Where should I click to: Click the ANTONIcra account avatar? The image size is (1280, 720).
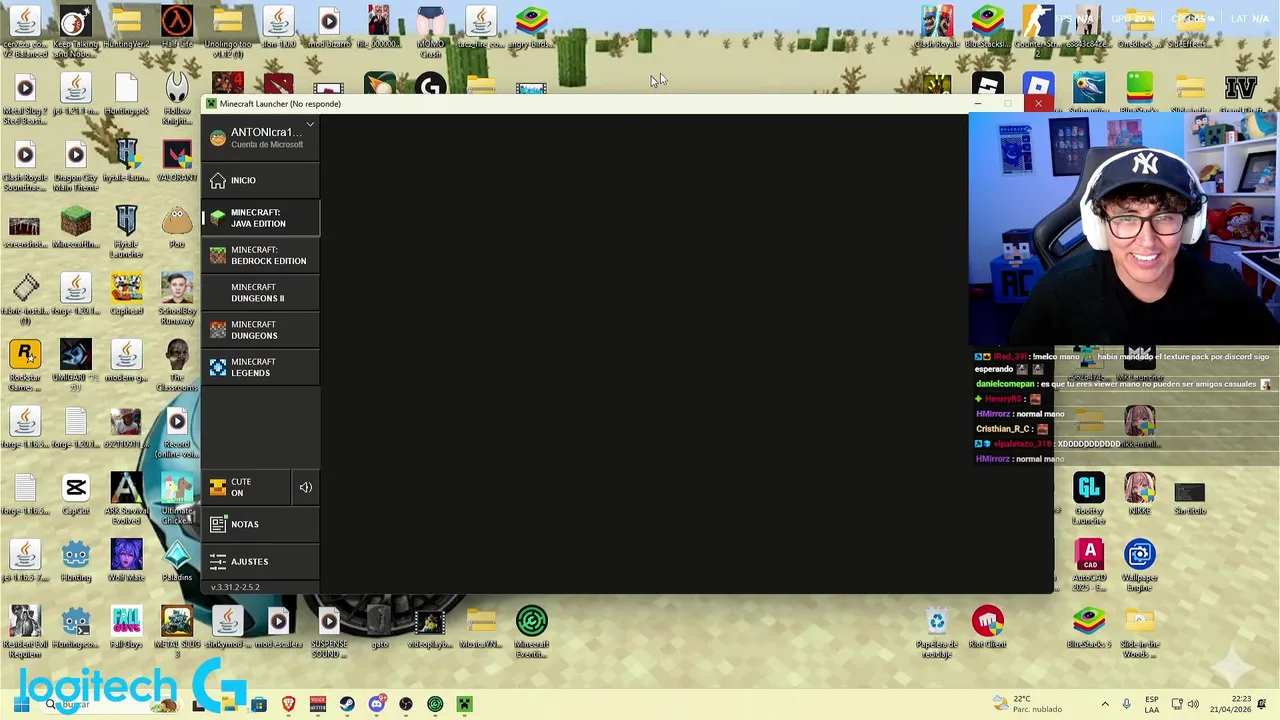coord(218,138)
